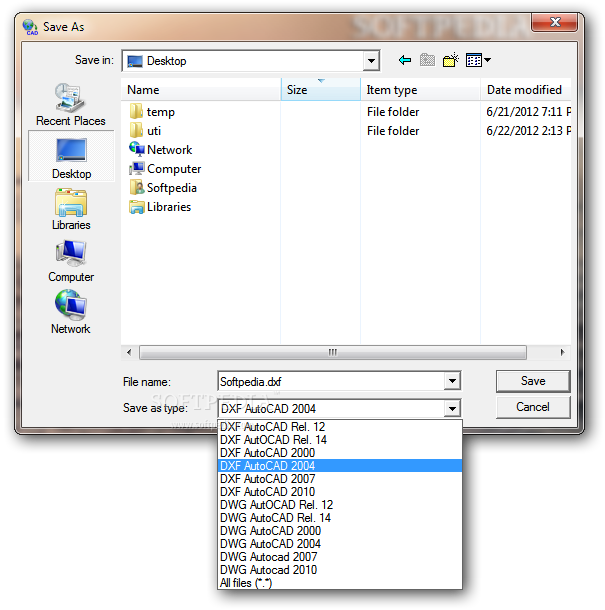This screenshot has height=610, width=605.
Task: Expand the Save in Desktop dropdown
Action: pos(371,61)
